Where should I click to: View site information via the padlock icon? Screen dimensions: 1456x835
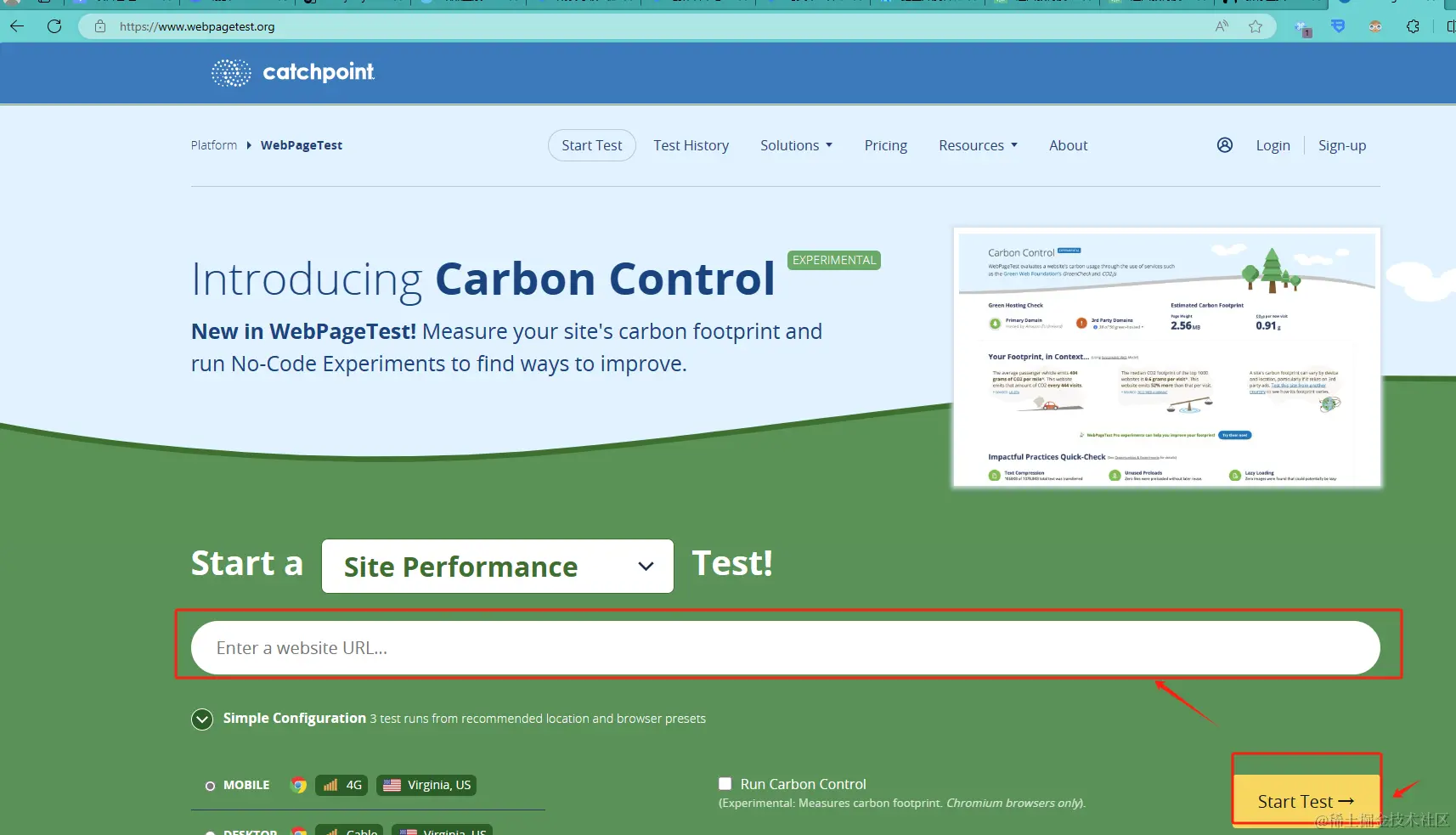[100, 26]
